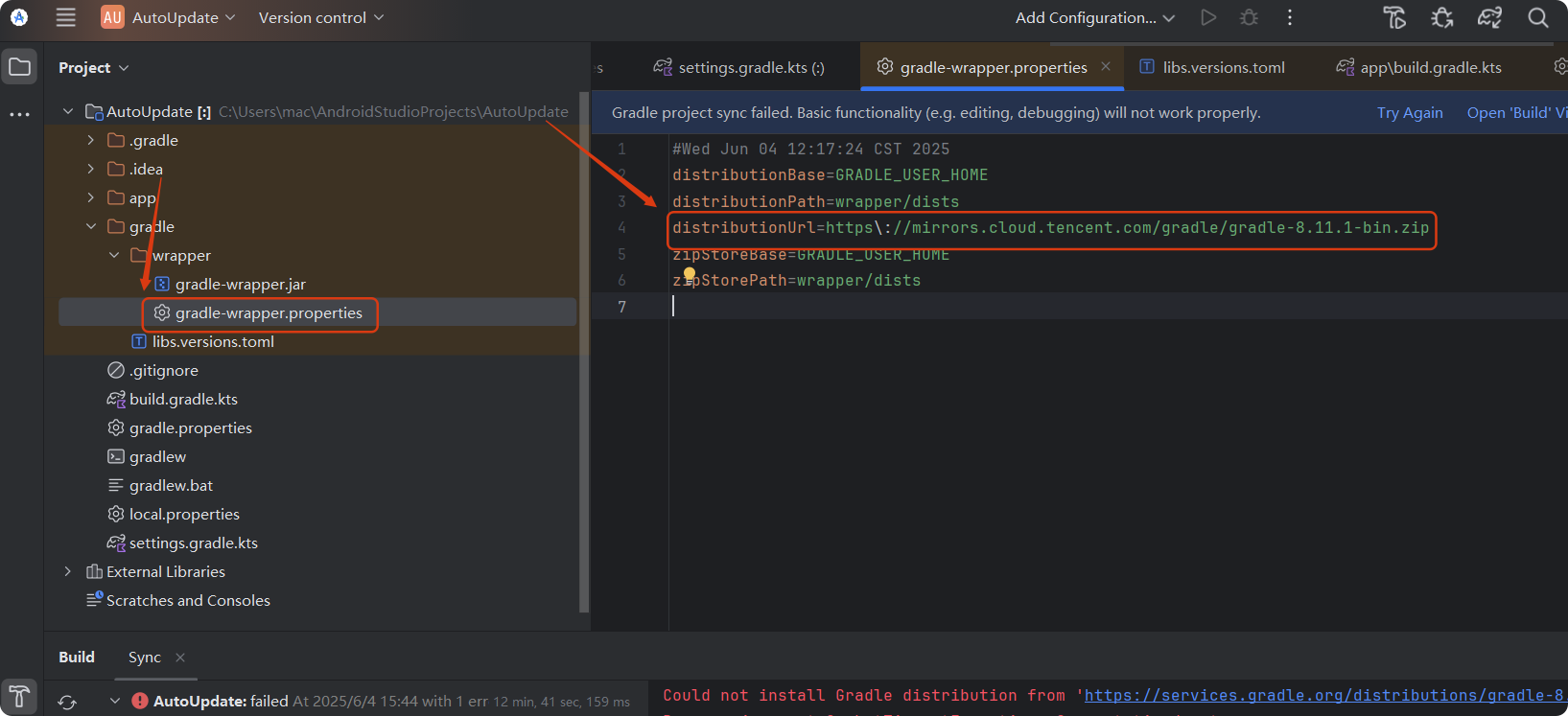Click the Android Studio logo icon
1568x716 pixels.
point(19,17)
